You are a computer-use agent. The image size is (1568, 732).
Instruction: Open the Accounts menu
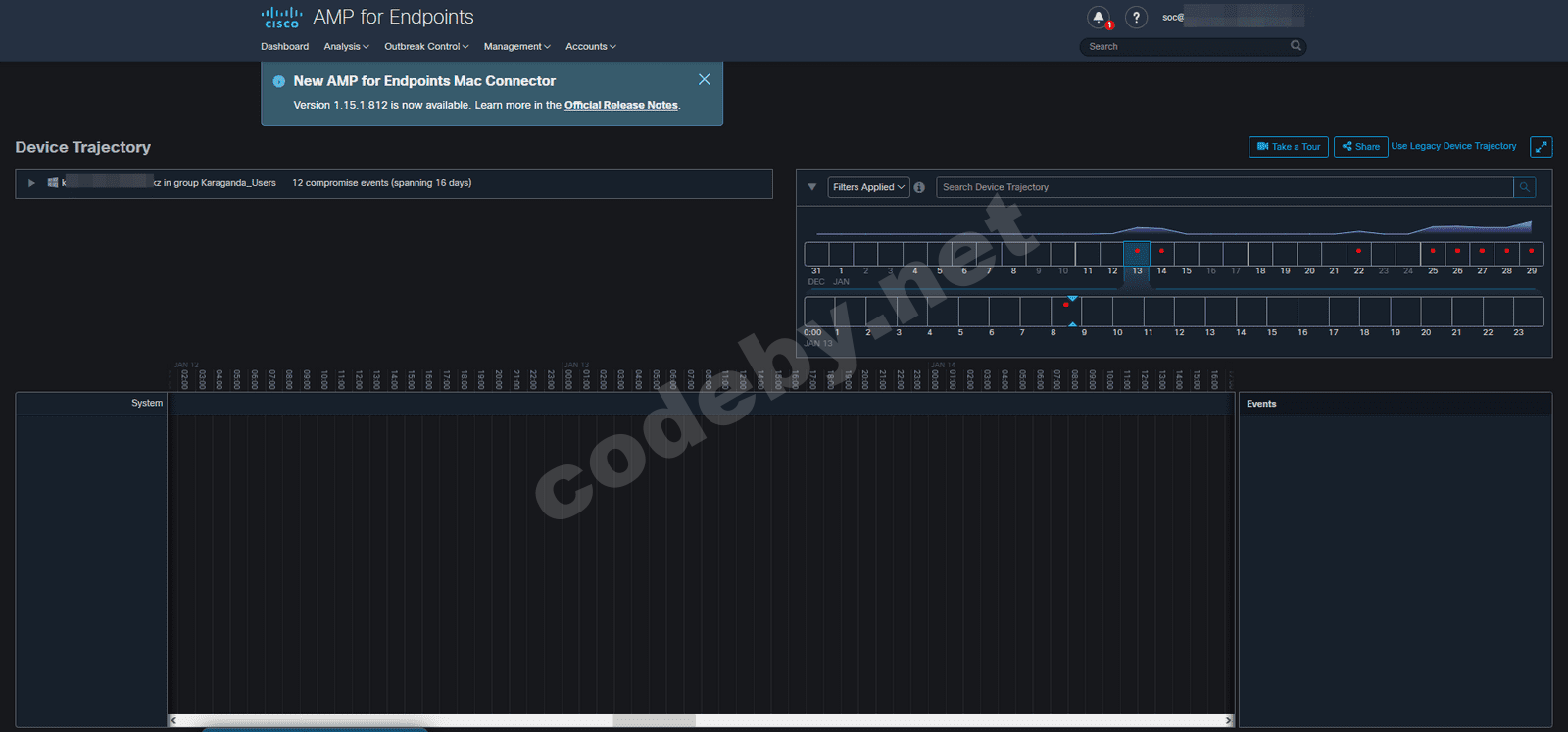point(590,46)
